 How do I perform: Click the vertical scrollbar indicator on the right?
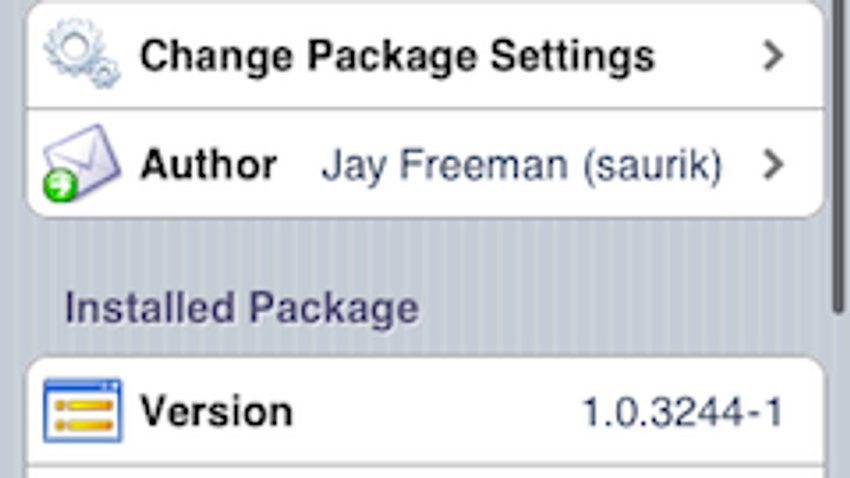pos(841,152)
